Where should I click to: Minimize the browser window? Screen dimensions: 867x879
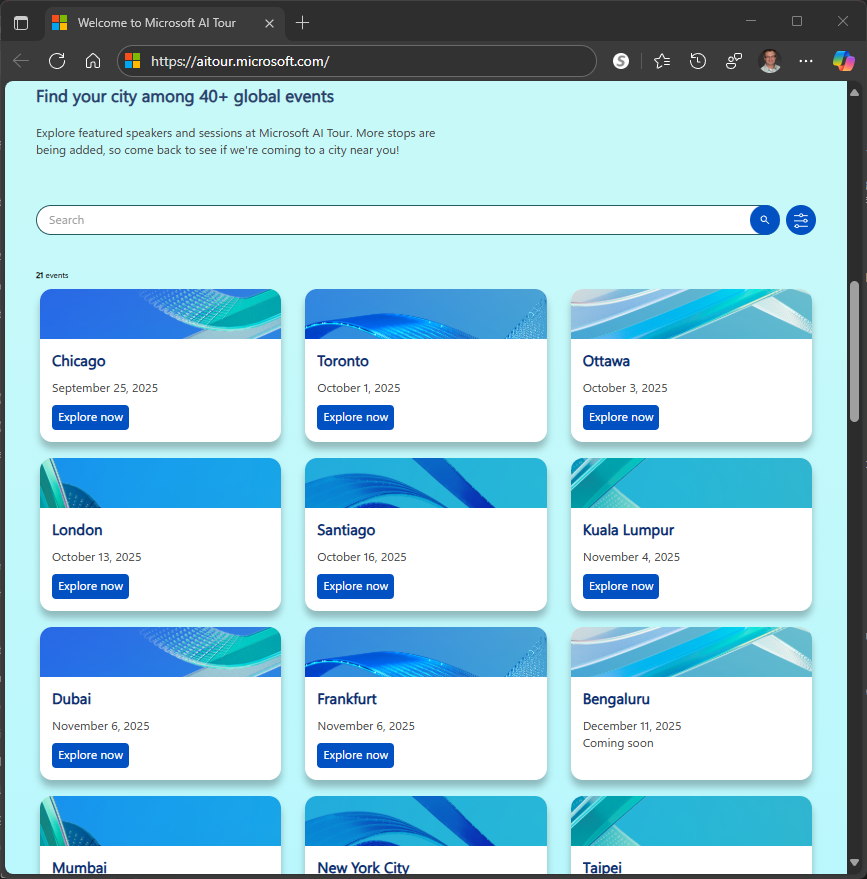[x=751, y=21]
